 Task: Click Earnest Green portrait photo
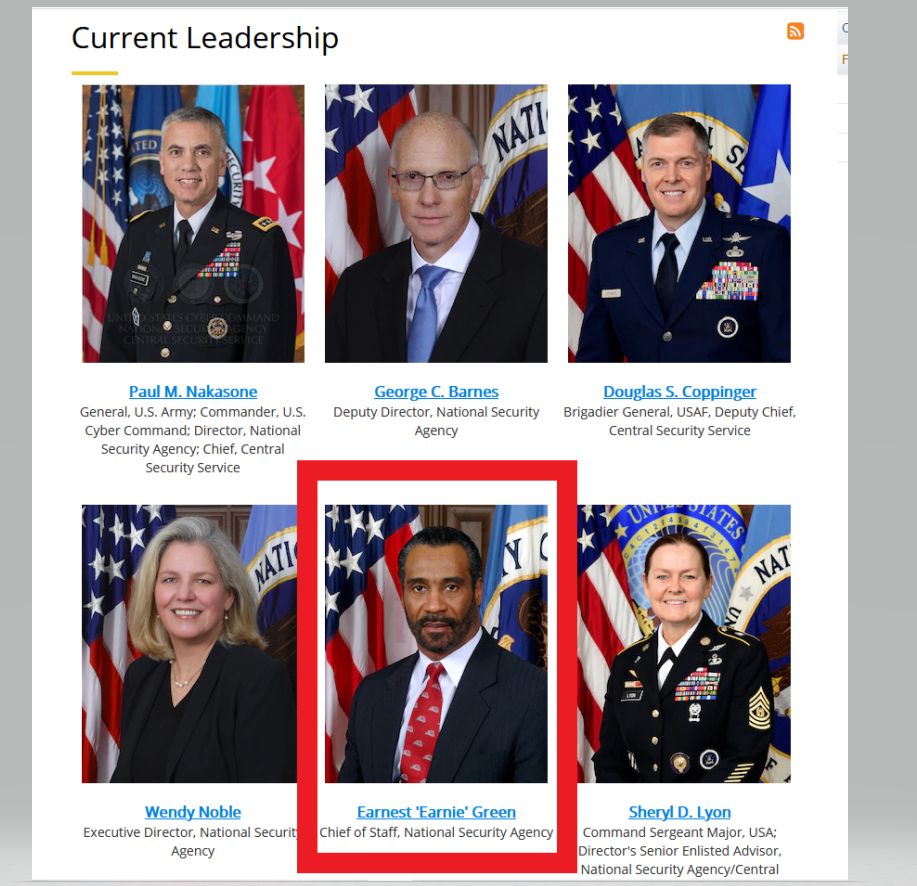[436, 644]
